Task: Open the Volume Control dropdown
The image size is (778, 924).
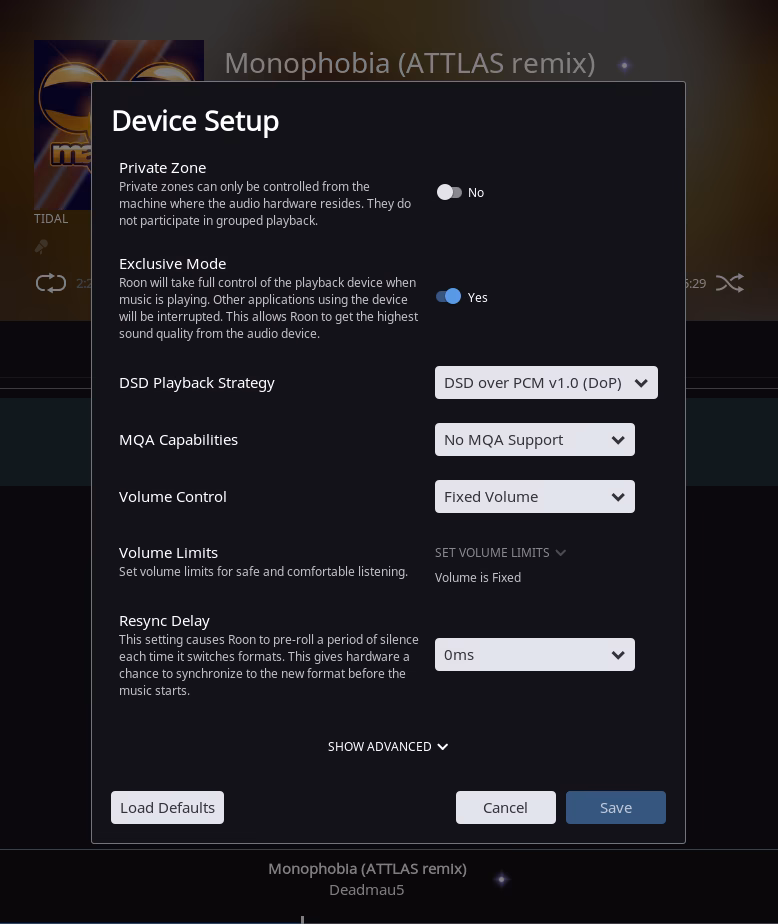Action: click(x=535, y=496)
